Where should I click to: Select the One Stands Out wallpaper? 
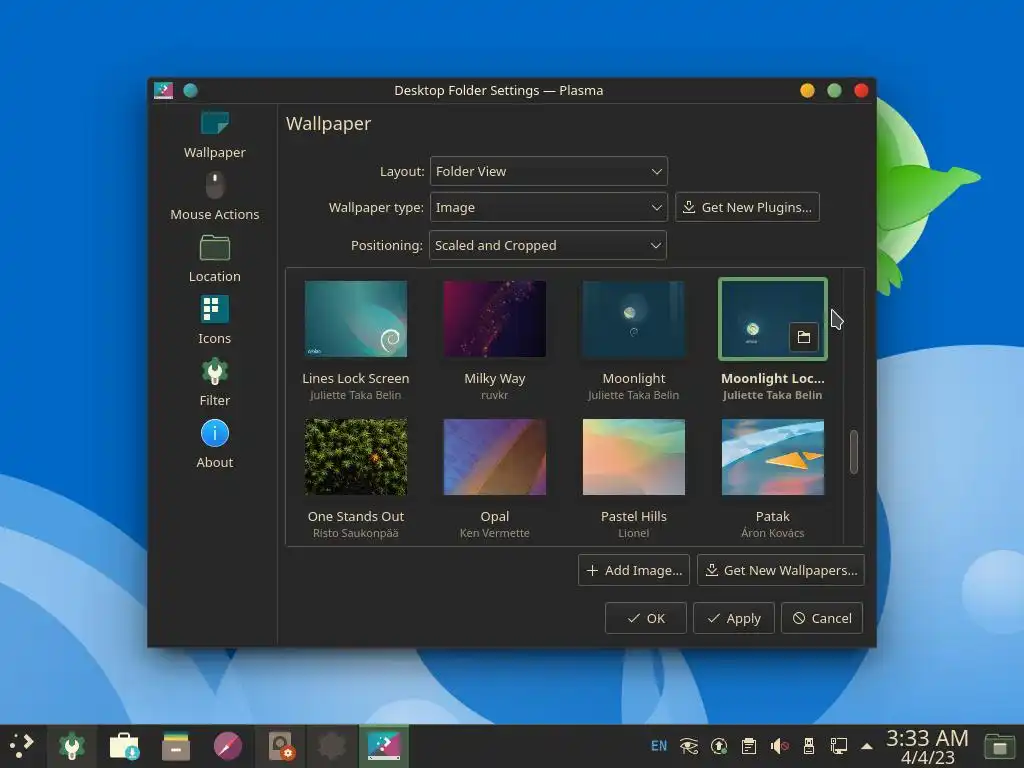coord(356,457)
